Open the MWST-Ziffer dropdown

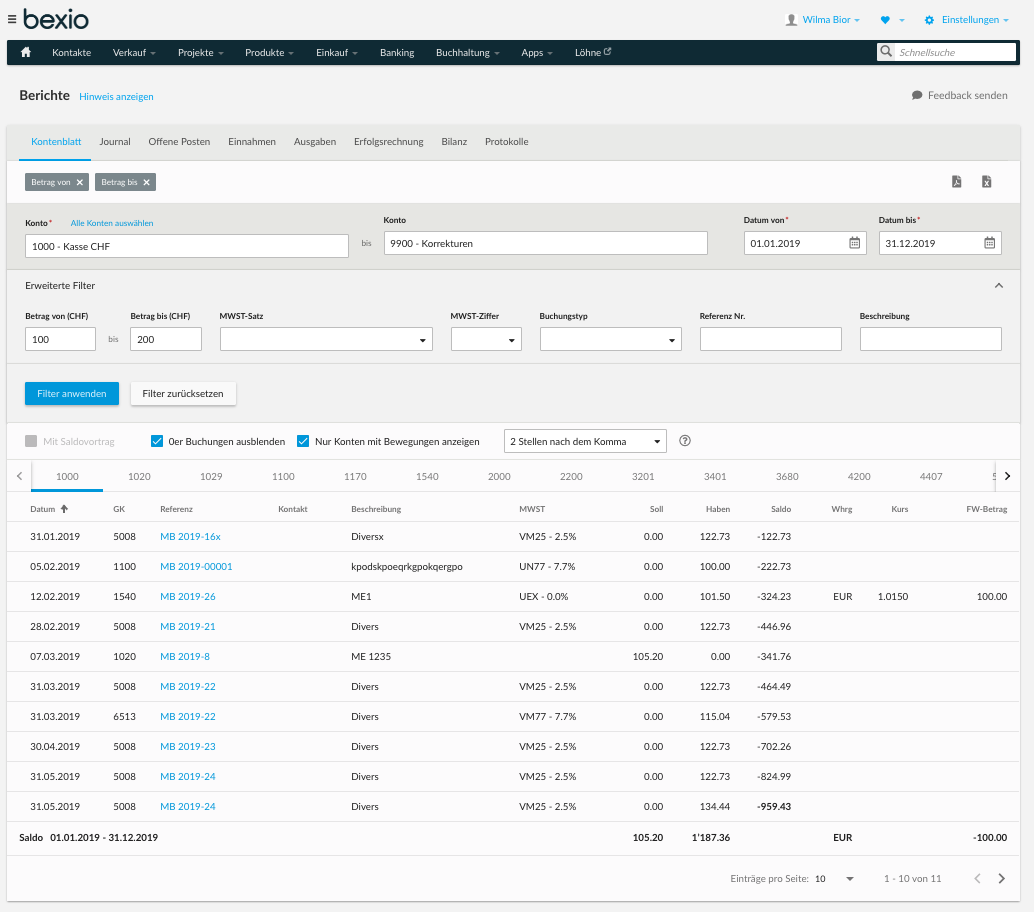486,339
